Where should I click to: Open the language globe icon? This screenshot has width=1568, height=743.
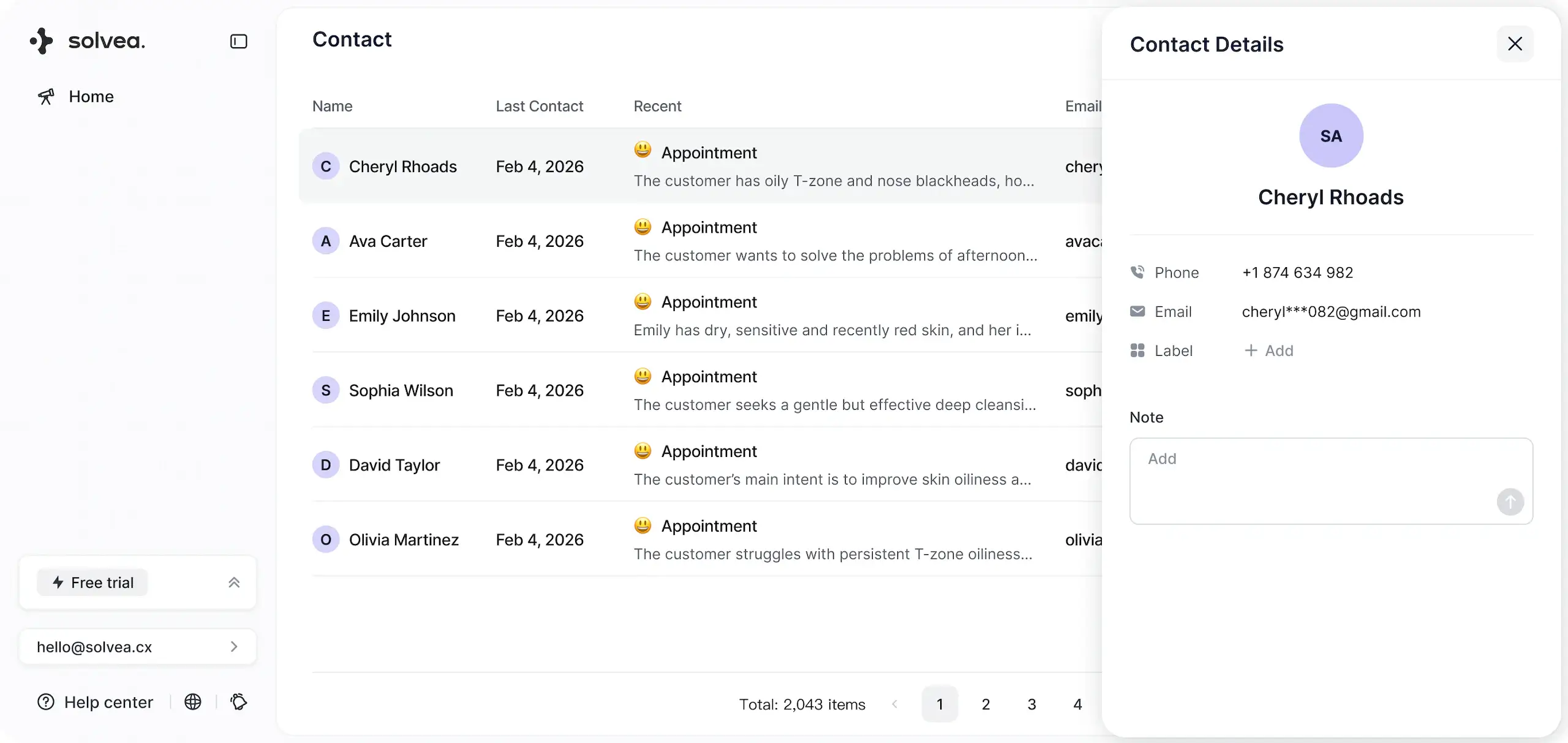tap(193, 702)
